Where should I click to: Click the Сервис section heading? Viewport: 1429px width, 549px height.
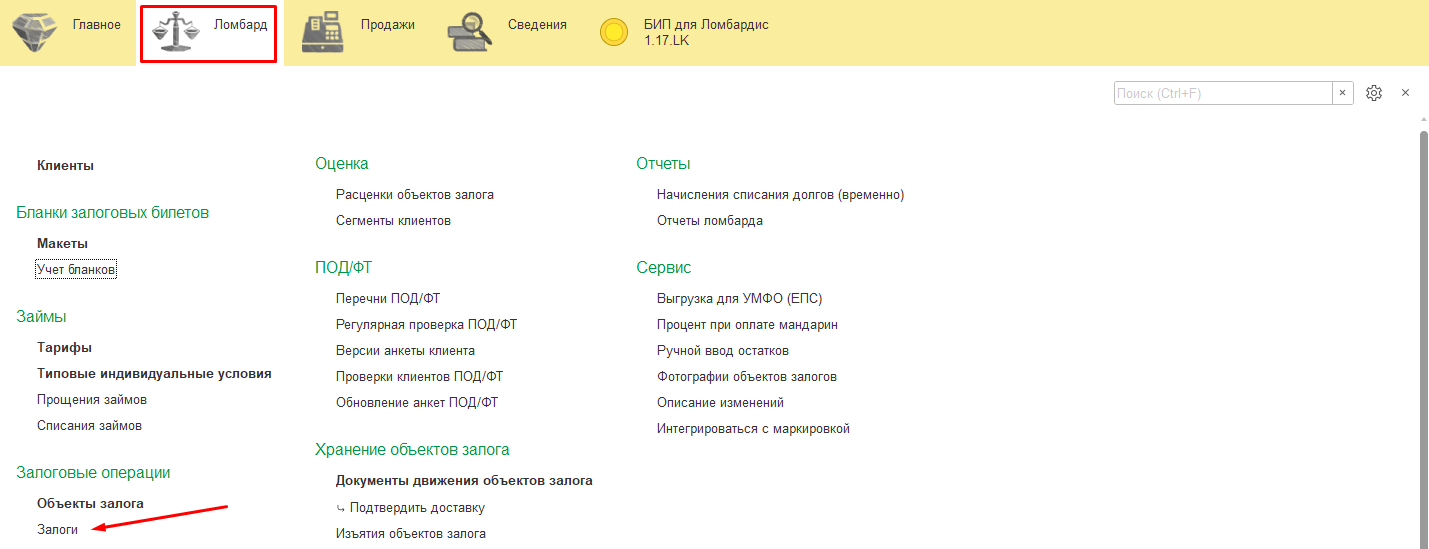pos(663,267)
